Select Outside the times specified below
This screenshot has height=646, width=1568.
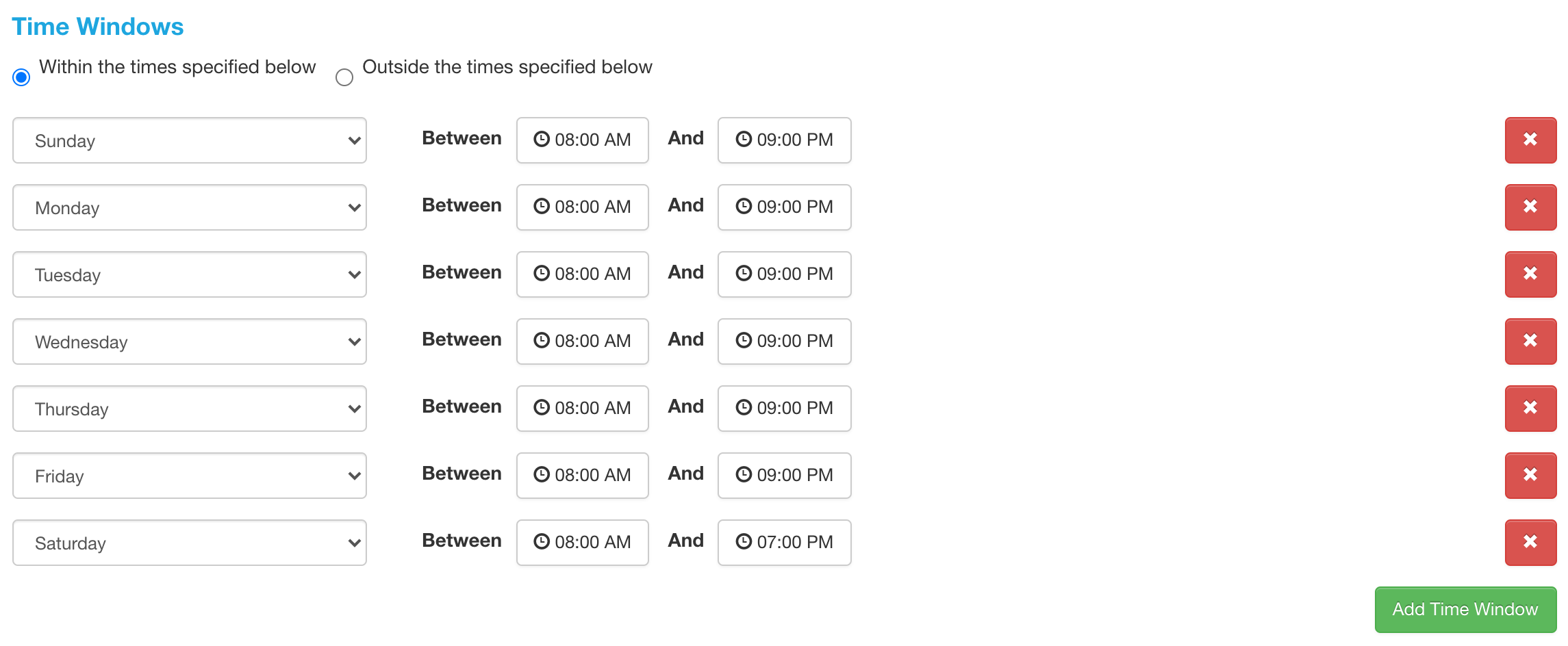coord(344,77)
